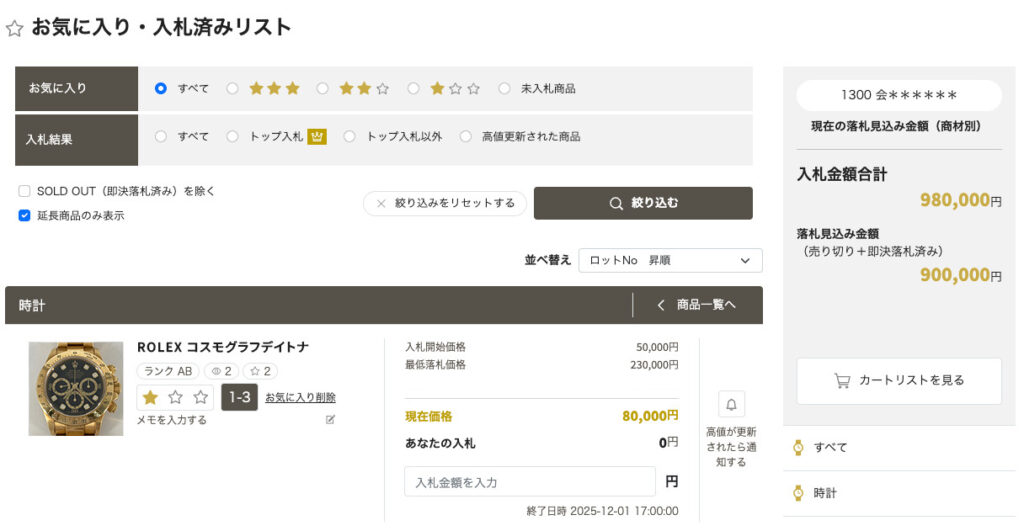
Task: Click お気に入り削除 link
Action: point(300,398)
